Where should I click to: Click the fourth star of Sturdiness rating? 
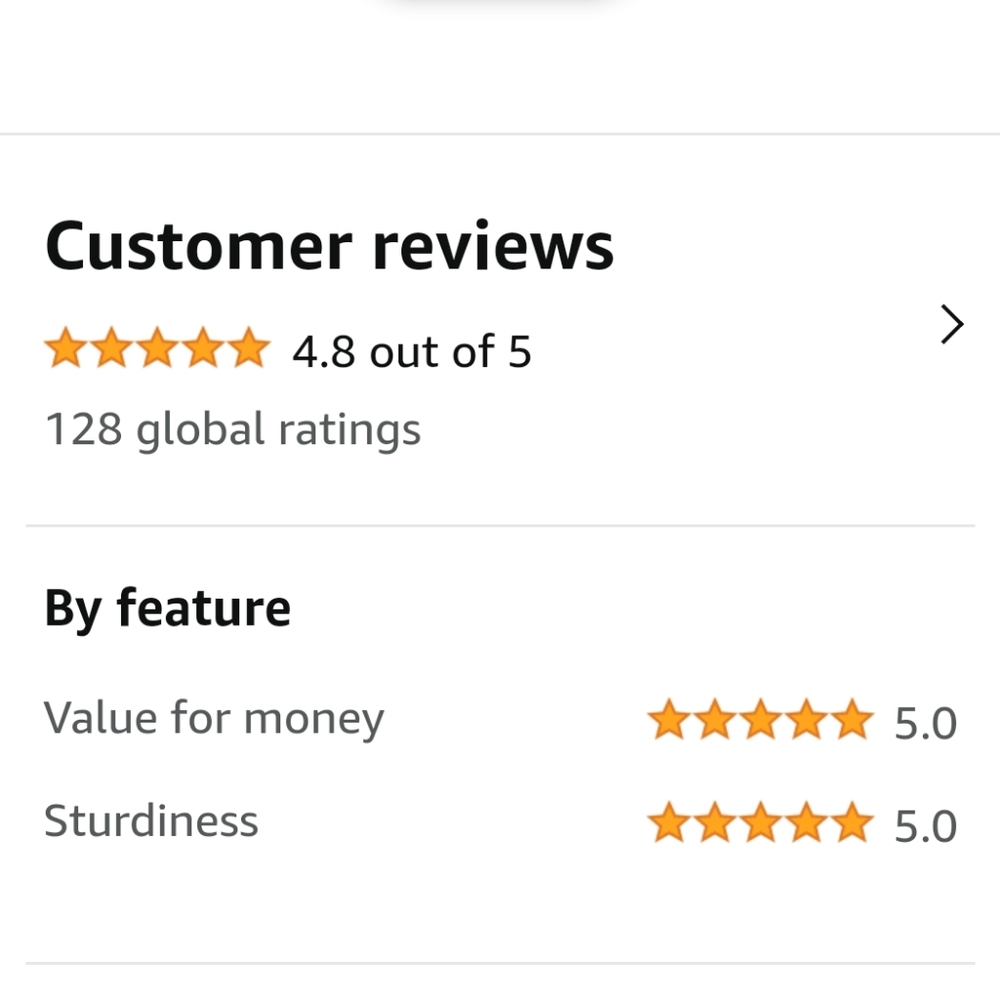coord(806,825)
